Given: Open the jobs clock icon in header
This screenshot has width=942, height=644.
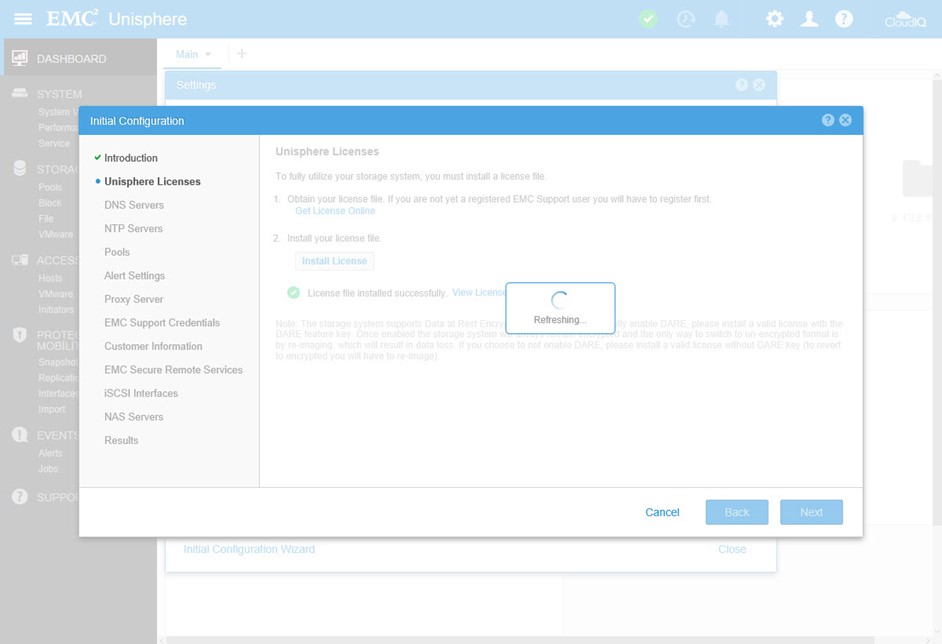Looking at the screenshot, I should [x=685, y=19].
